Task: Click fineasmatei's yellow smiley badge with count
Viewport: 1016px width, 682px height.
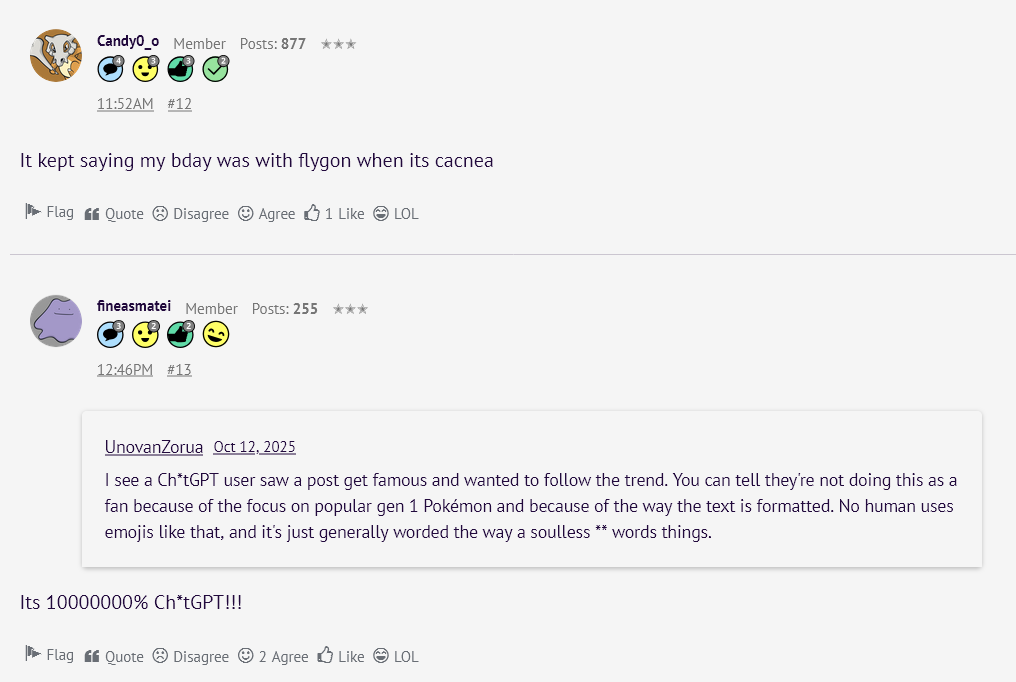Action: click(x=146, y=334)
